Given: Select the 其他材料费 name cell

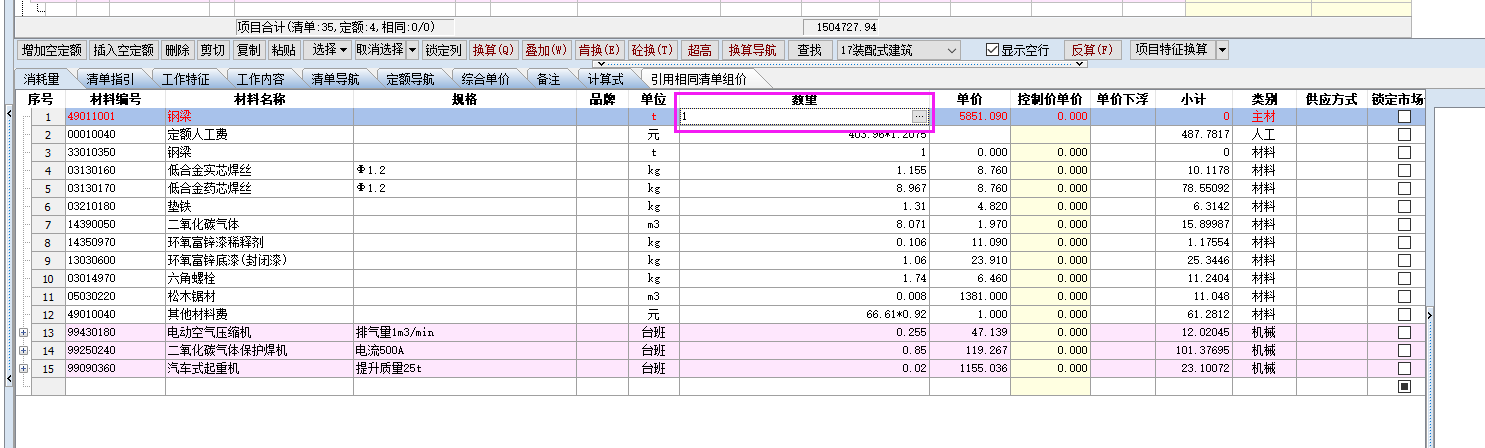Looking at the screenshot, I should [x=259, y=315].
